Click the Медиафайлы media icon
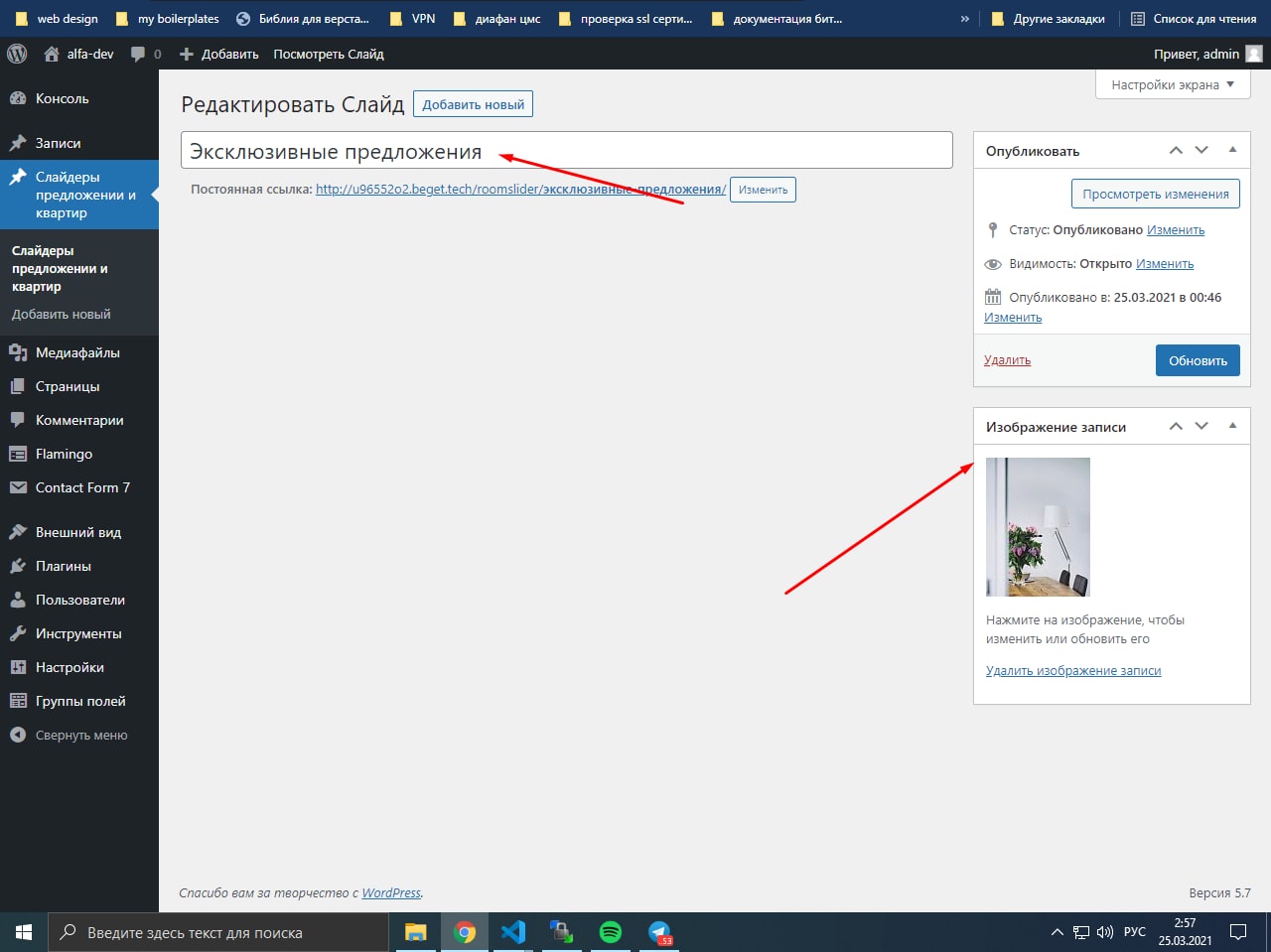Image resolution: width=1271 pixels, height=952 pixels. pos(18,352)
